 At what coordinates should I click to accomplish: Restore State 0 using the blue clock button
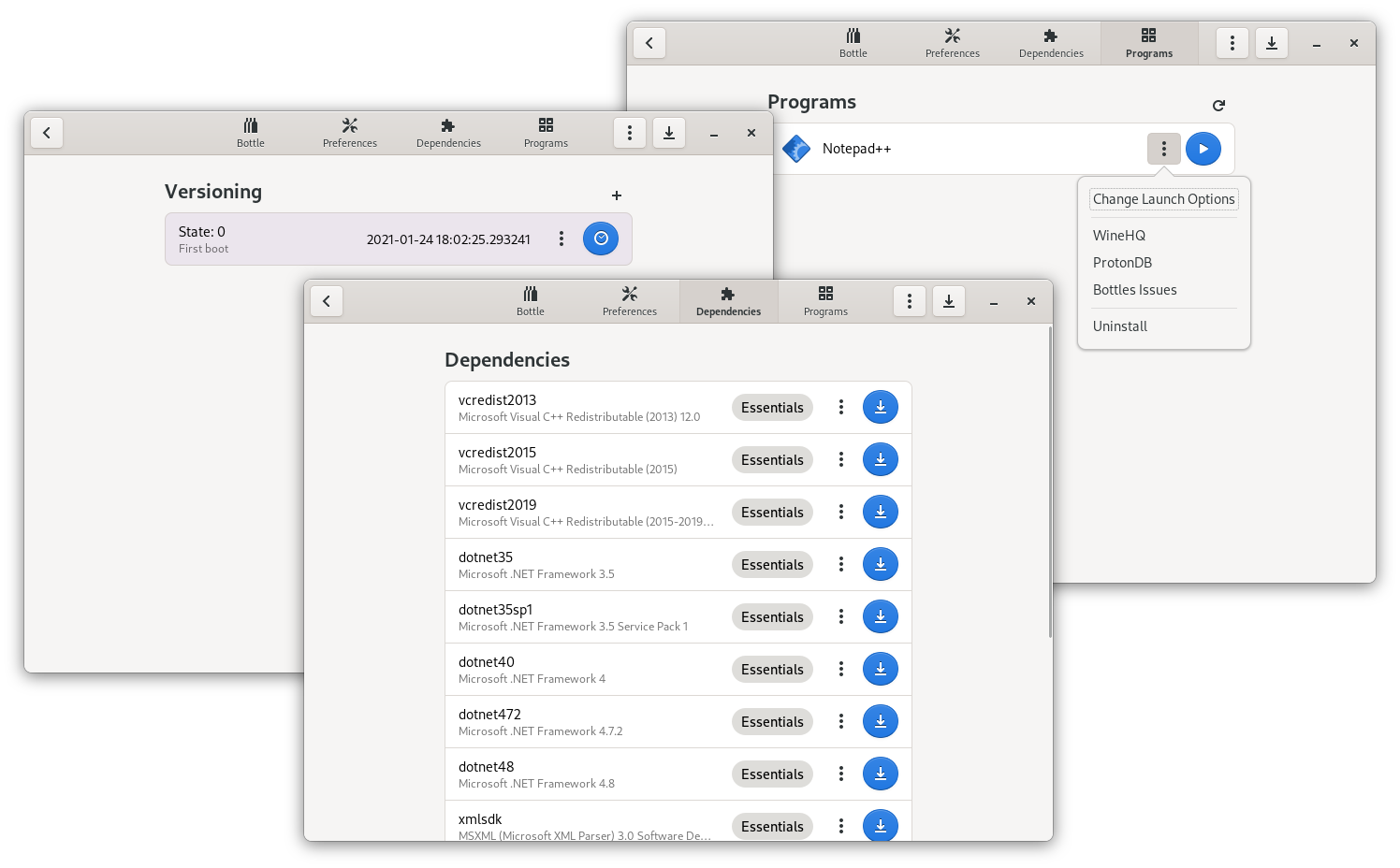[x=601, y=239]
